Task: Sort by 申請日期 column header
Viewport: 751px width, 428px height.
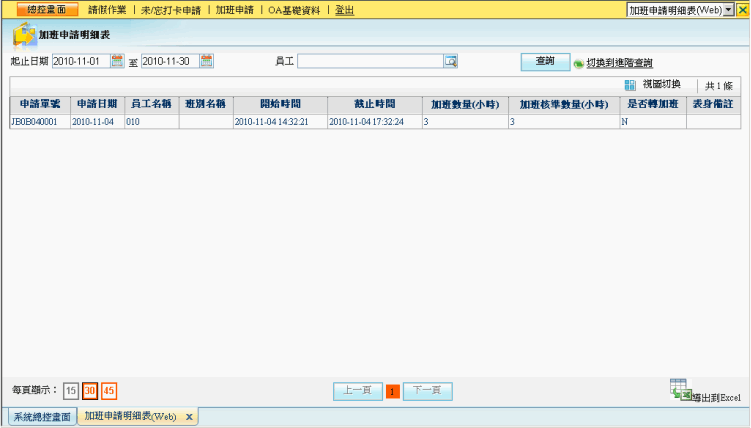Action: tap(97, 104)
